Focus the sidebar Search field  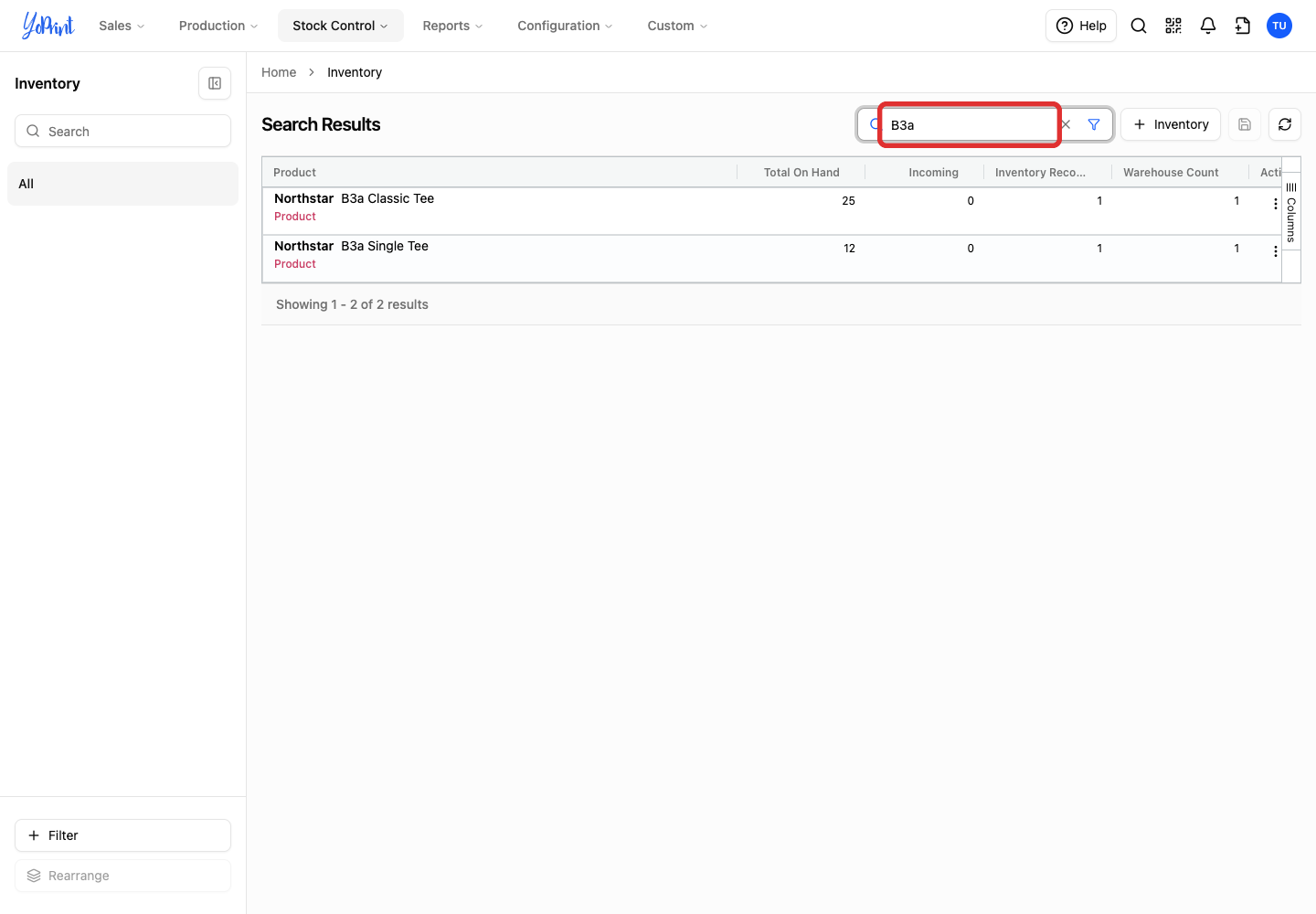[x=122, y=131]
